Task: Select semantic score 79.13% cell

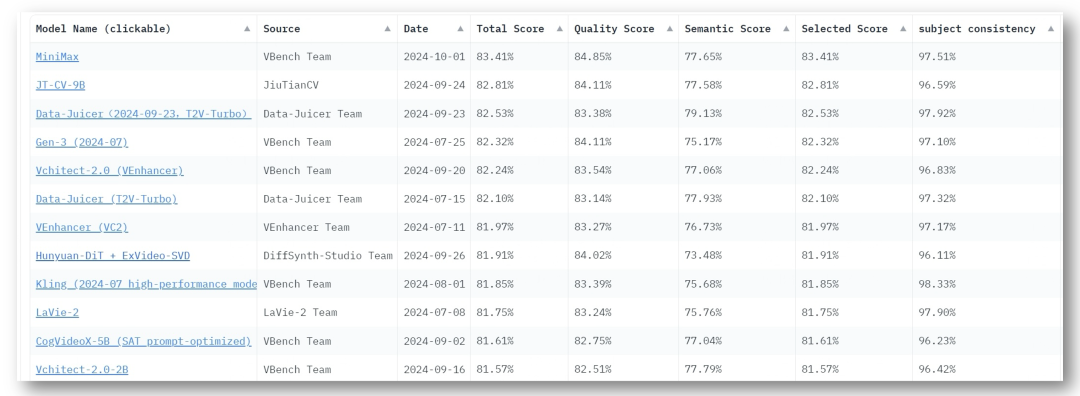Action: 737,114
